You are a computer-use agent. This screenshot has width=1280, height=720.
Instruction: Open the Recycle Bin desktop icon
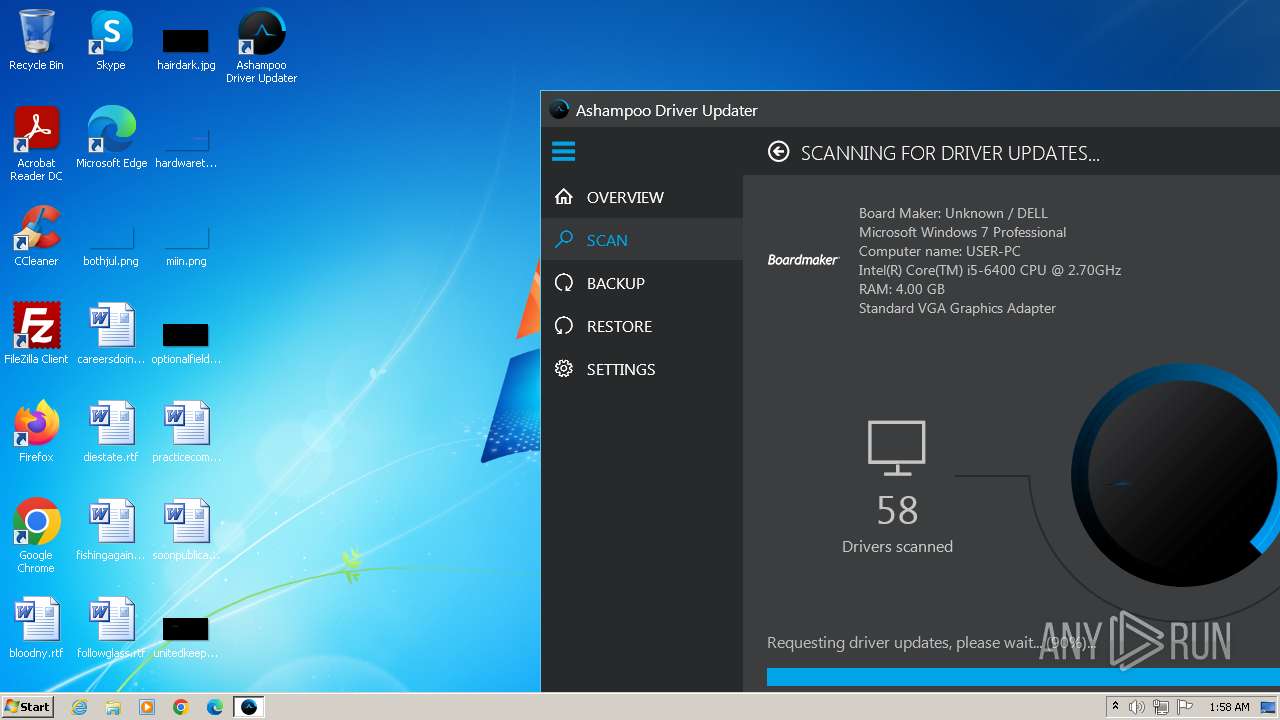pyautogui.click(x=36, y=41)
